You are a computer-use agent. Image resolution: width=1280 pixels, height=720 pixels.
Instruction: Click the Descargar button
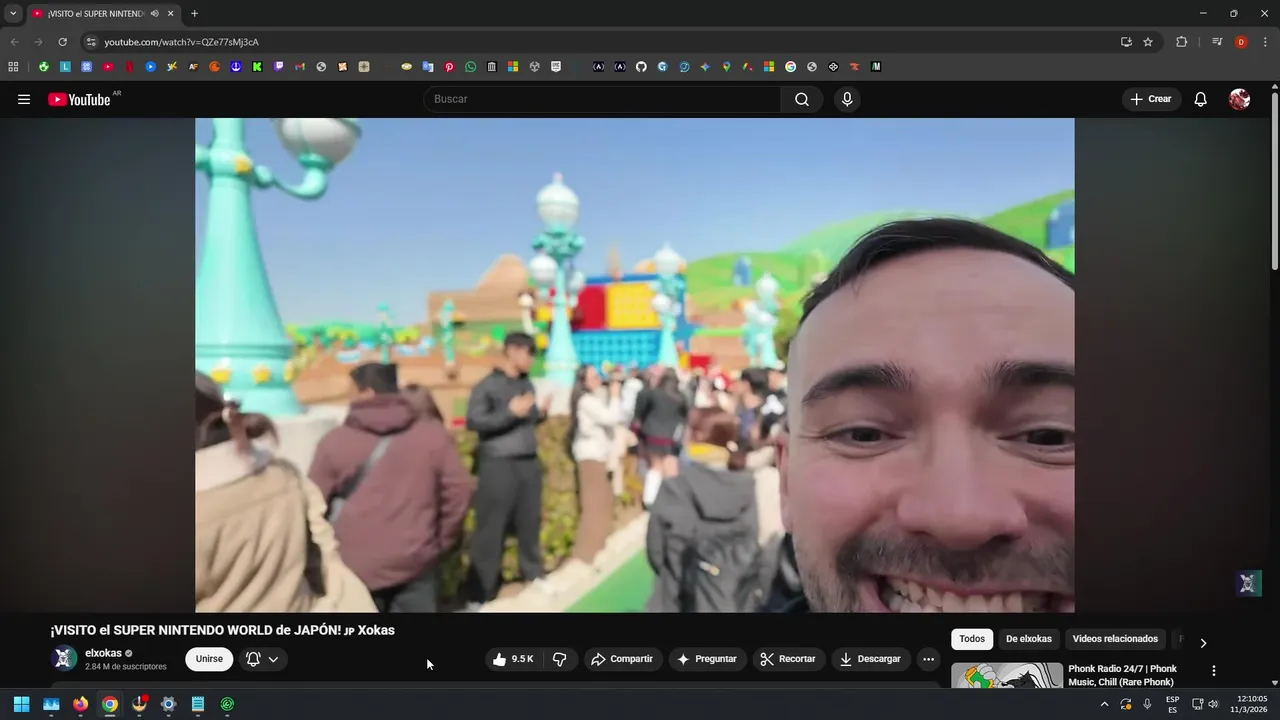coord(871,659)
